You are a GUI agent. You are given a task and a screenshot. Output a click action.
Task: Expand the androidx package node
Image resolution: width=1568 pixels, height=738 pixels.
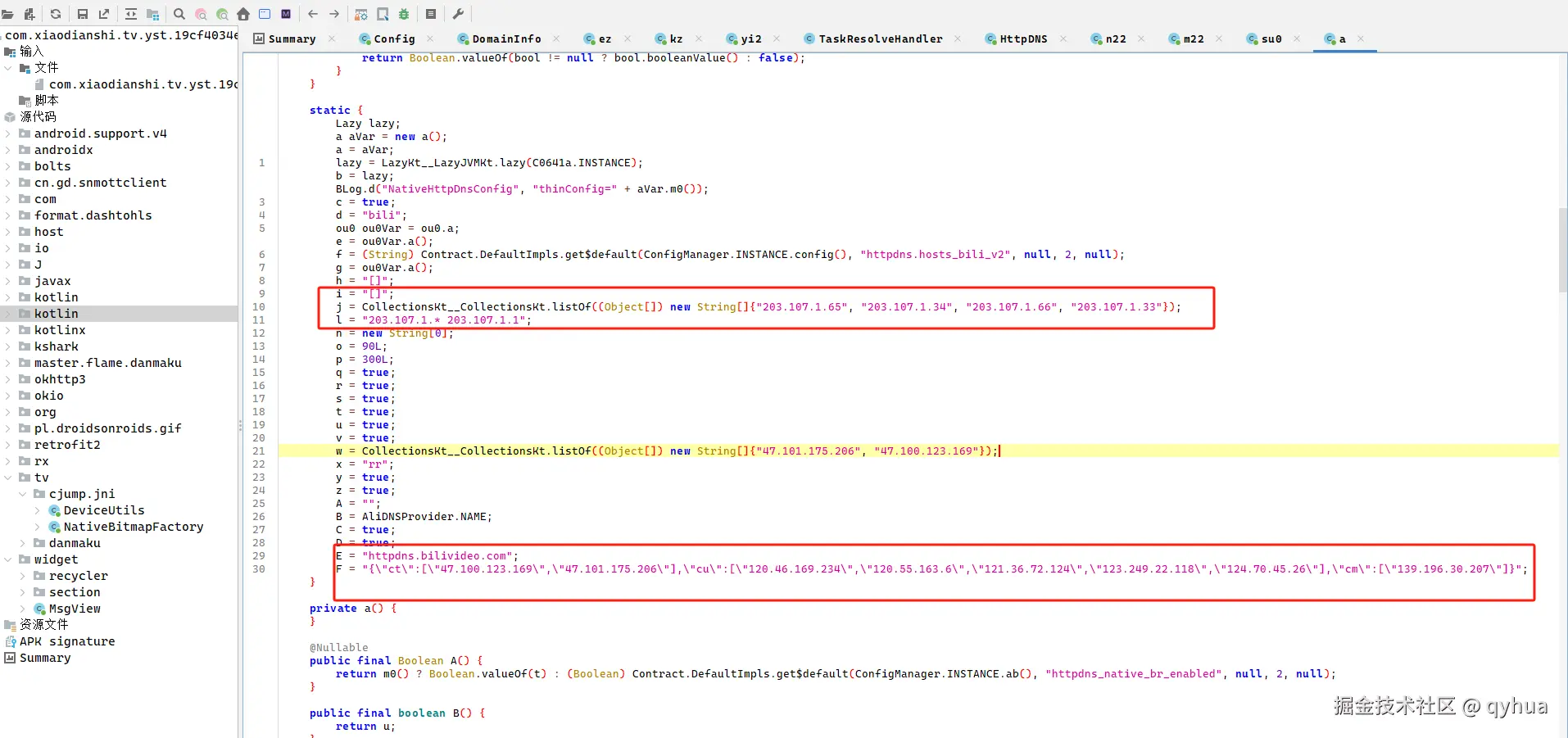coord(8,150)
